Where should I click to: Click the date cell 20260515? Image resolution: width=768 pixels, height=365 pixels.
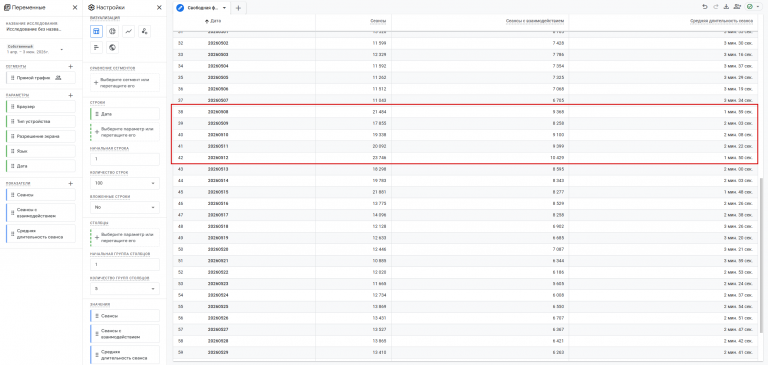(x=218, y=192)
